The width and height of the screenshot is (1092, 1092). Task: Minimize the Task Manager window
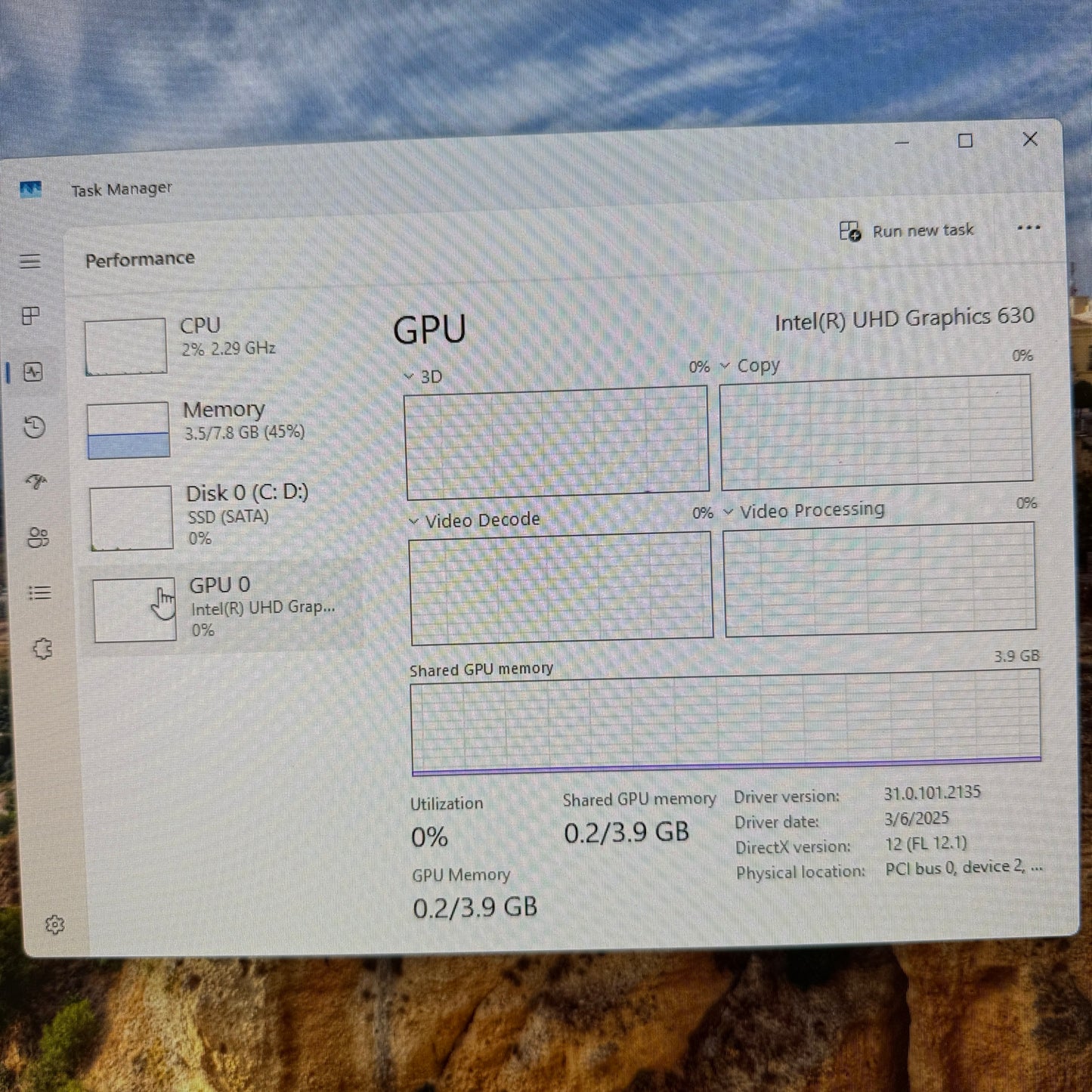click(902, 142)
